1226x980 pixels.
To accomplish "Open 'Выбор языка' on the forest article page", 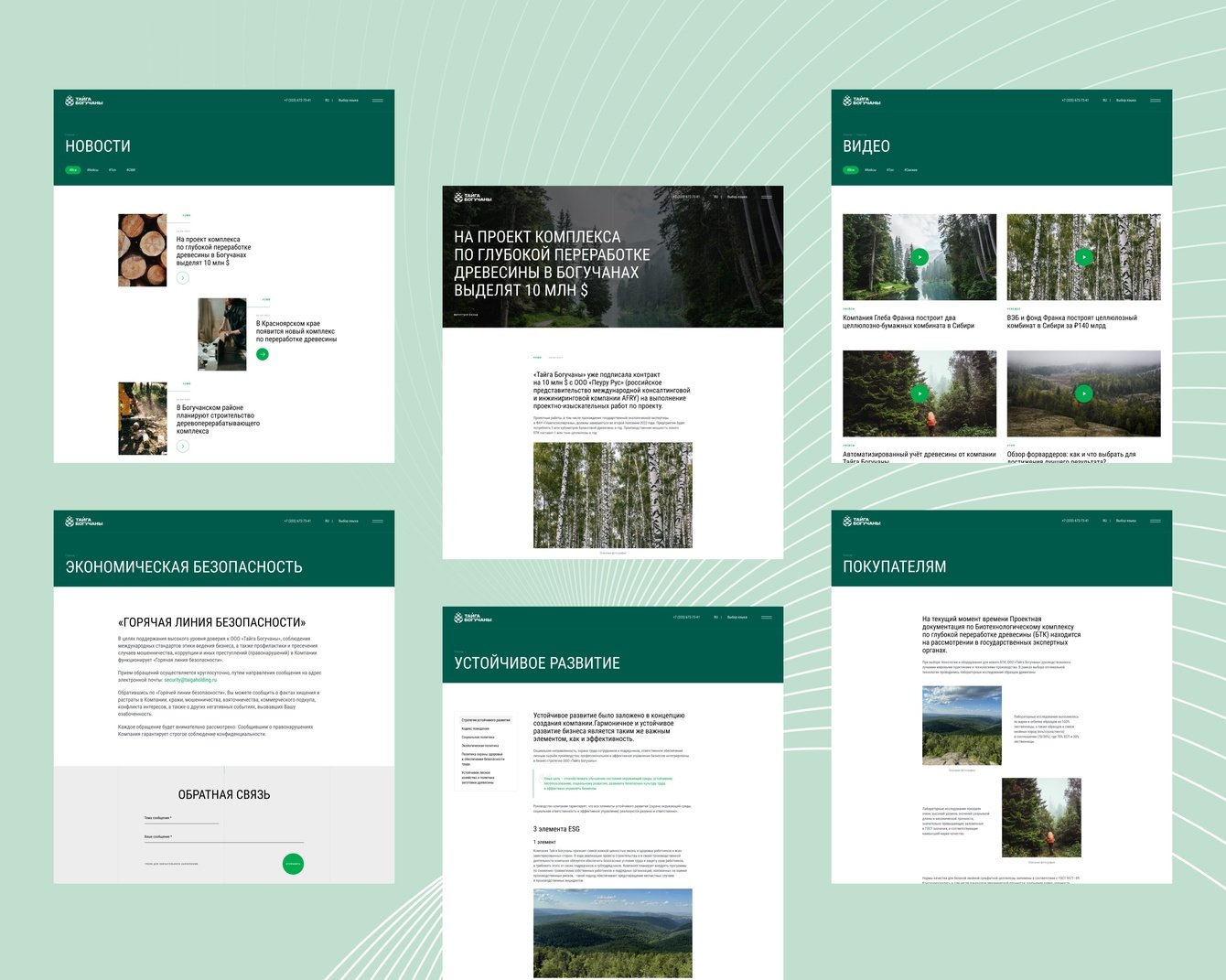I will click(x=737, y=196).
